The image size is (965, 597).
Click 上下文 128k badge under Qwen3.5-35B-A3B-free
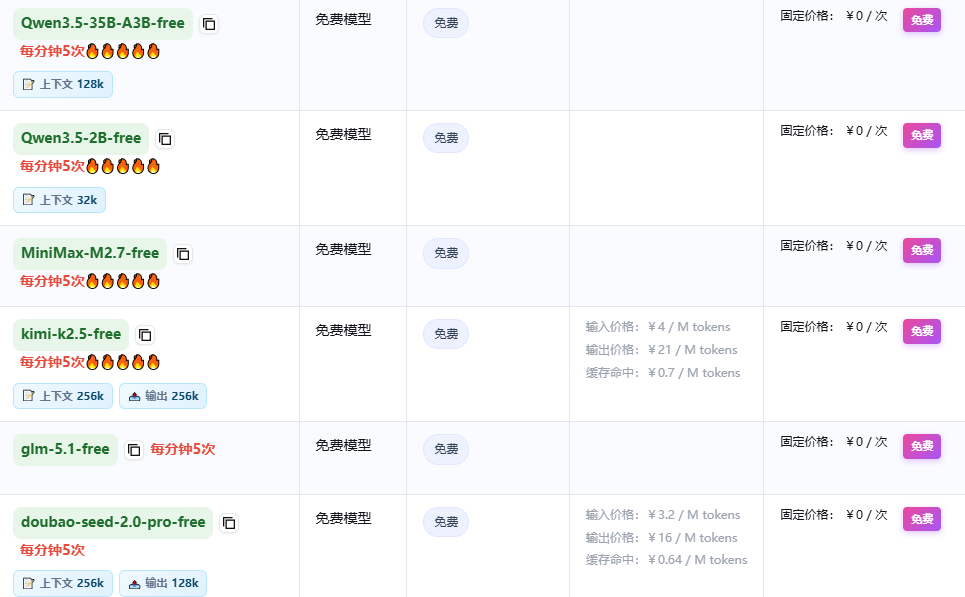click(63, 84)
